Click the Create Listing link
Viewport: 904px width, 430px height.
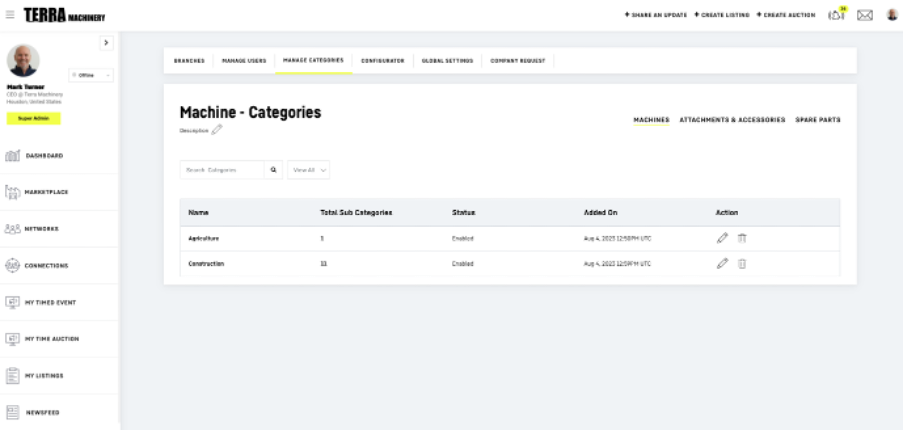[723, 15]
